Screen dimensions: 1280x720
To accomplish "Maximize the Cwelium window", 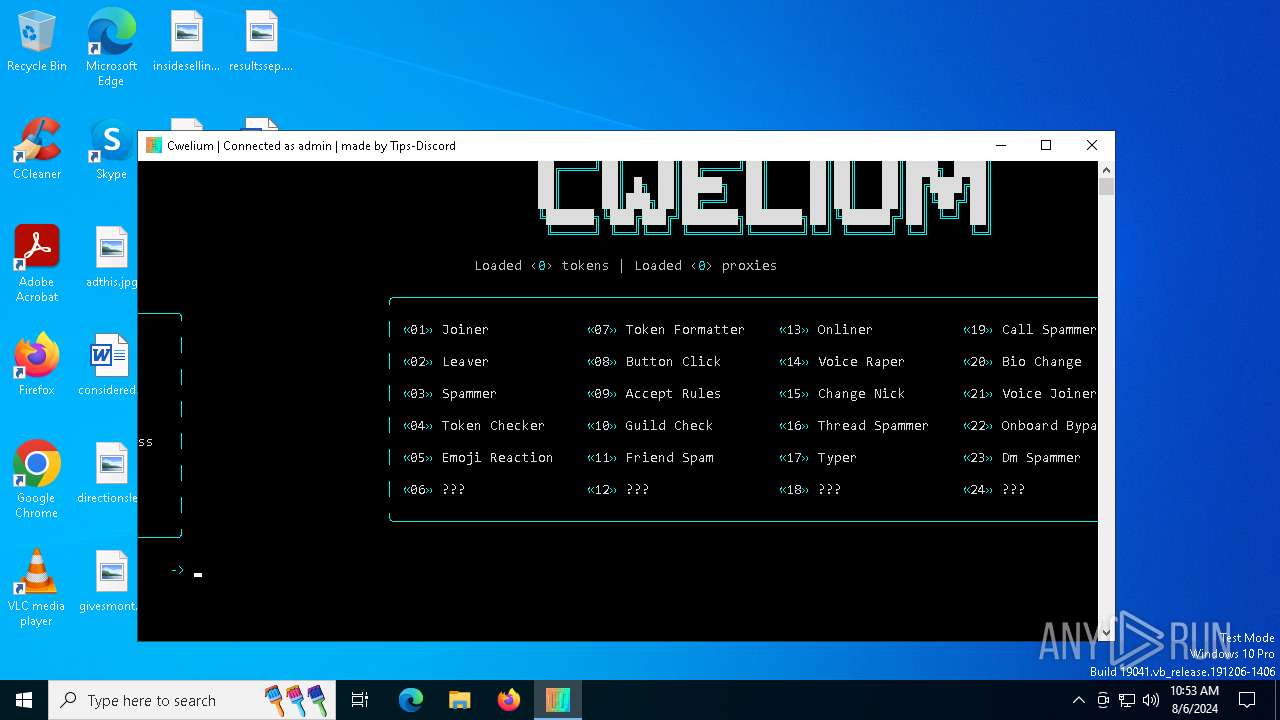I will [x=1046, y=145].
